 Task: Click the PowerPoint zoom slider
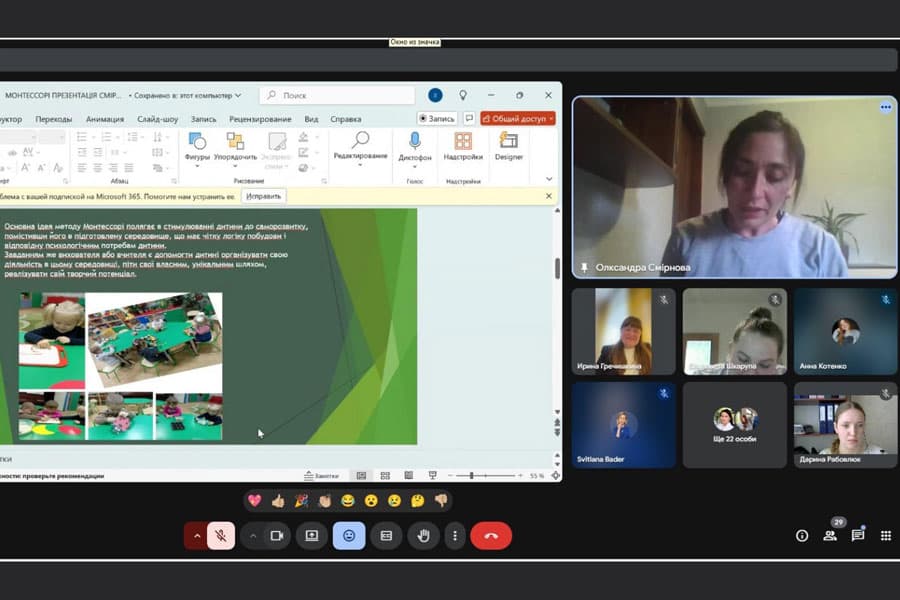pos(472,476)
